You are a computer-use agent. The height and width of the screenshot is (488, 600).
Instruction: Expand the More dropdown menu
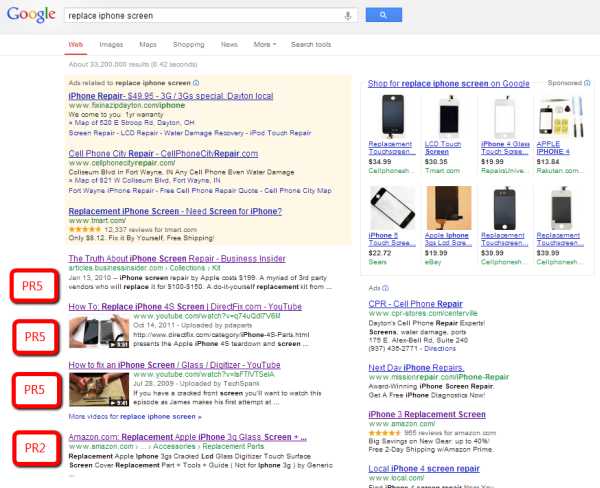(x=264, y=44)
